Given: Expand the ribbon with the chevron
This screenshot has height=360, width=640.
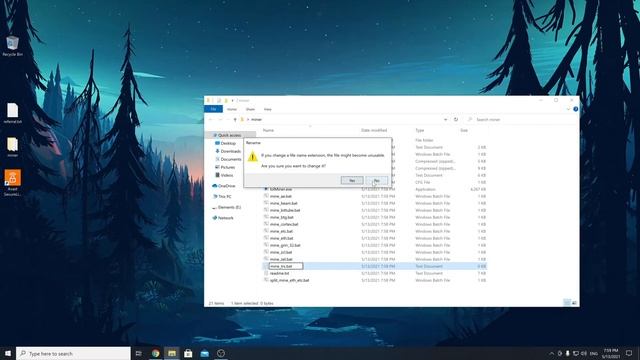Looking at the screenshot, I should [x=568, y=109].
